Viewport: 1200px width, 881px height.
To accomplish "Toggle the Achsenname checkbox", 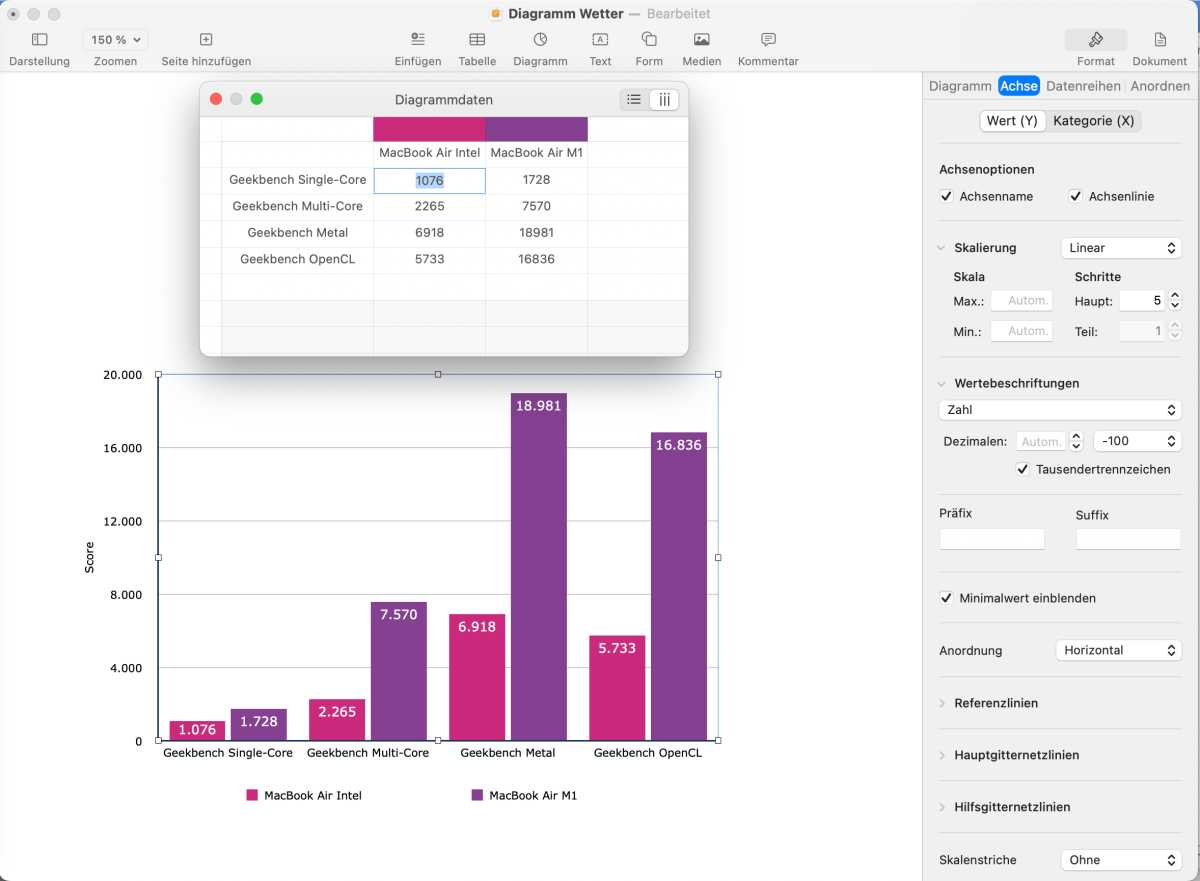I will (x=946, y=196).
